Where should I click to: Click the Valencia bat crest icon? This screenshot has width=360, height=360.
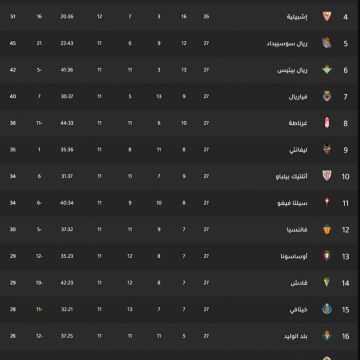click(x=327, y=229)
